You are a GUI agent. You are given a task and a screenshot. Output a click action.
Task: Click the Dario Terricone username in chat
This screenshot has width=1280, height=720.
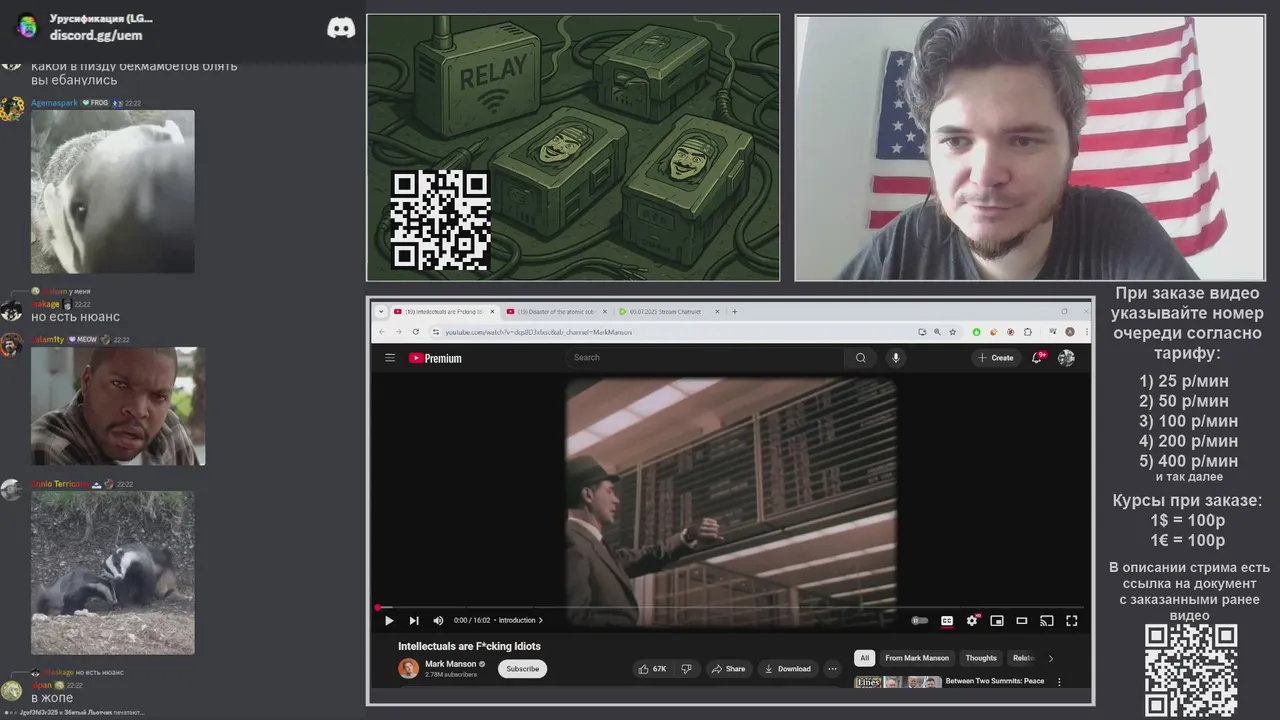click(x=61, y=484)
